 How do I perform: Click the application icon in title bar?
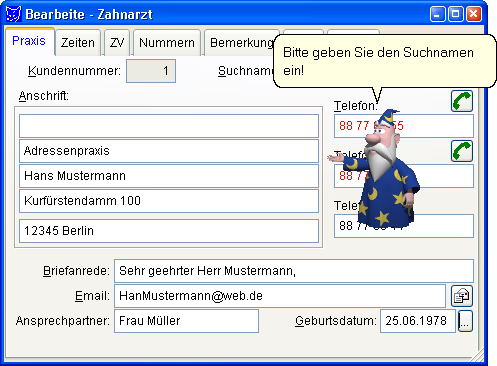coord(14,14)
